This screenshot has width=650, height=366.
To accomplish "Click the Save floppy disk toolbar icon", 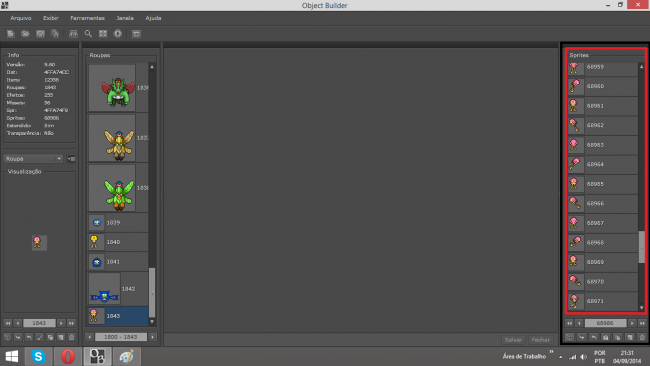I will pyautogui.click(x=40, y=34).
